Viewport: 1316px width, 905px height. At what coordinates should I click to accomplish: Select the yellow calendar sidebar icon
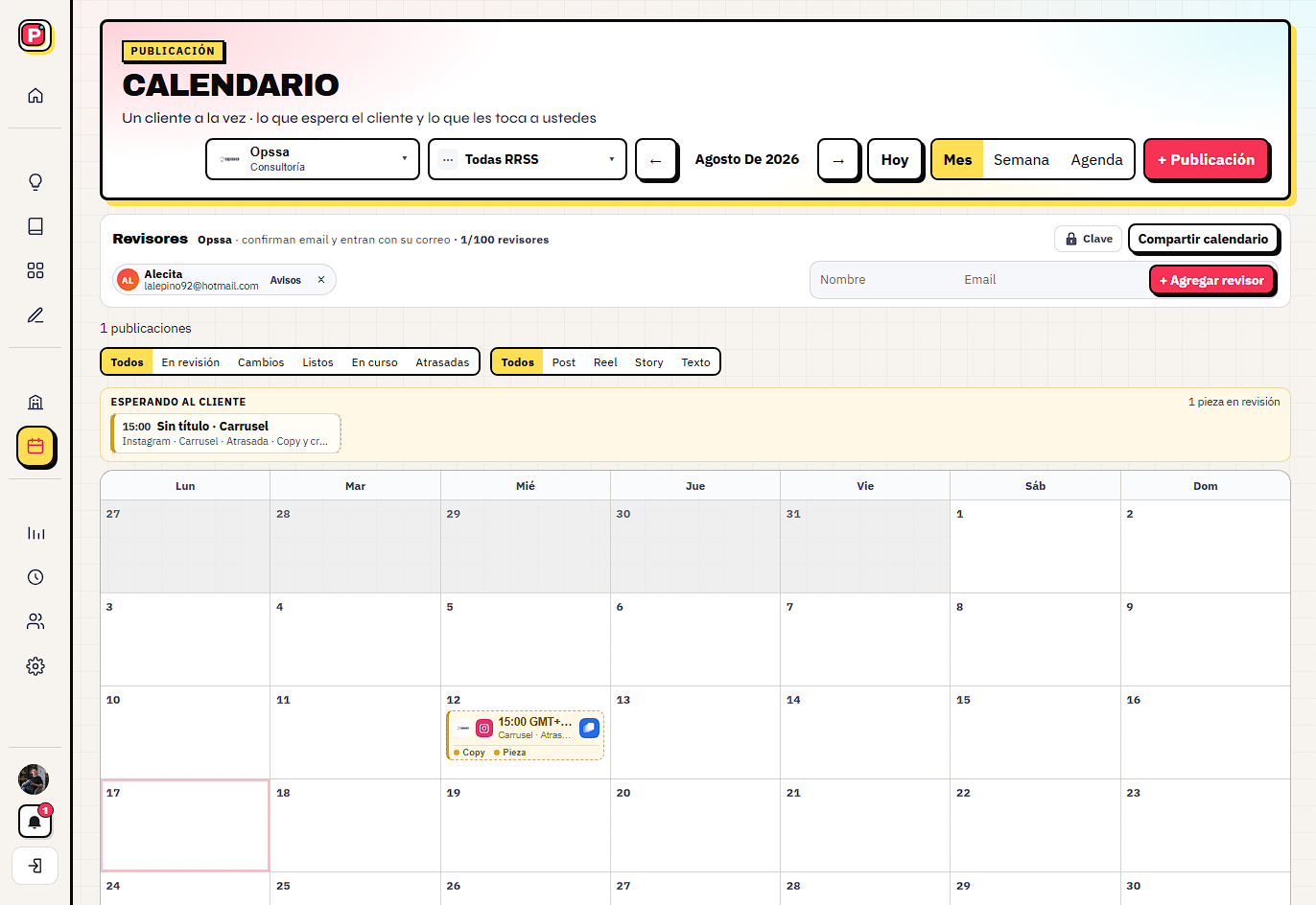(35, 446)
